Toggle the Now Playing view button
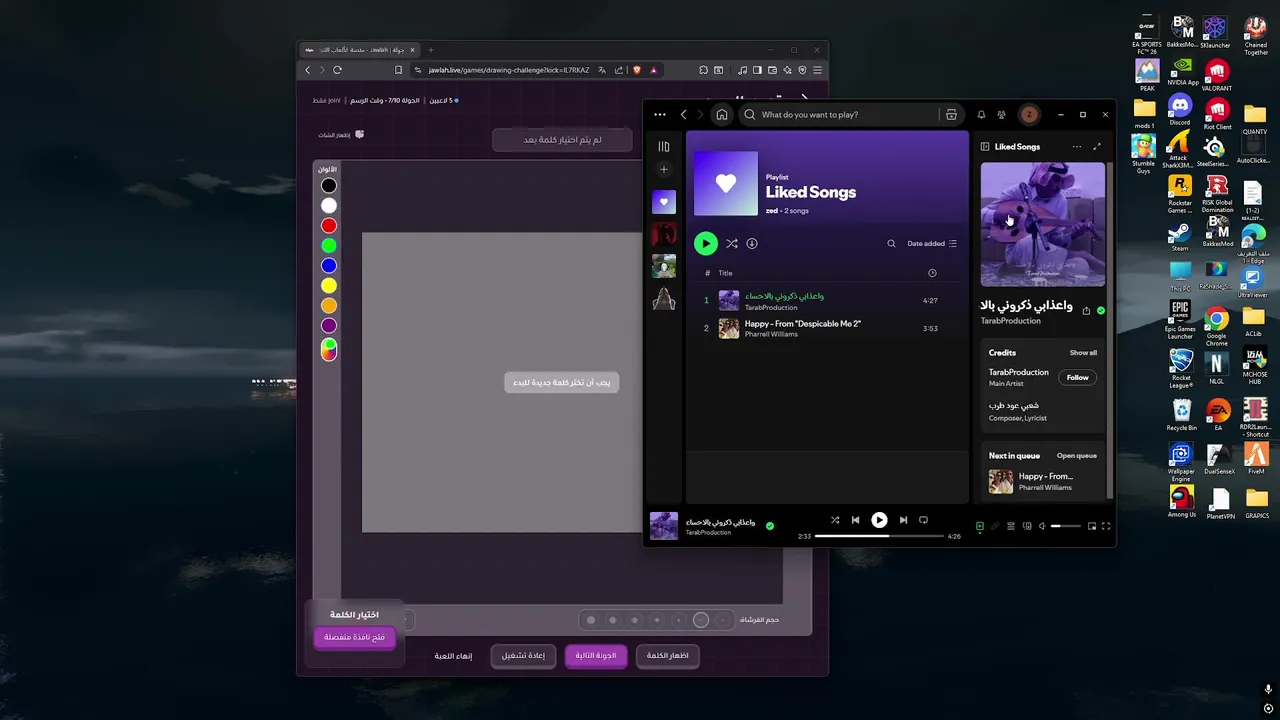The height and width of the screenshot is (720, 1280). (980, 526)
